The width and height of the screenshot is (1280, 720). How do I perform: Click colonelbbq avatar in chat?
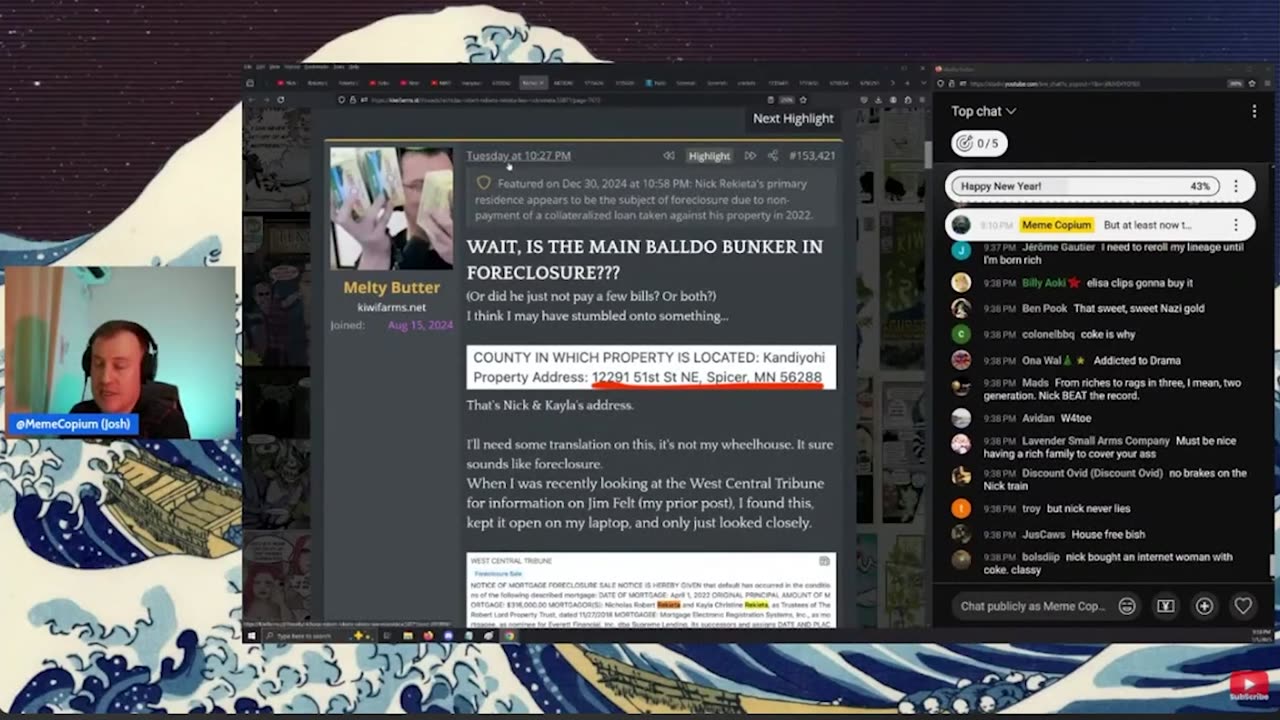pos(961,335)
